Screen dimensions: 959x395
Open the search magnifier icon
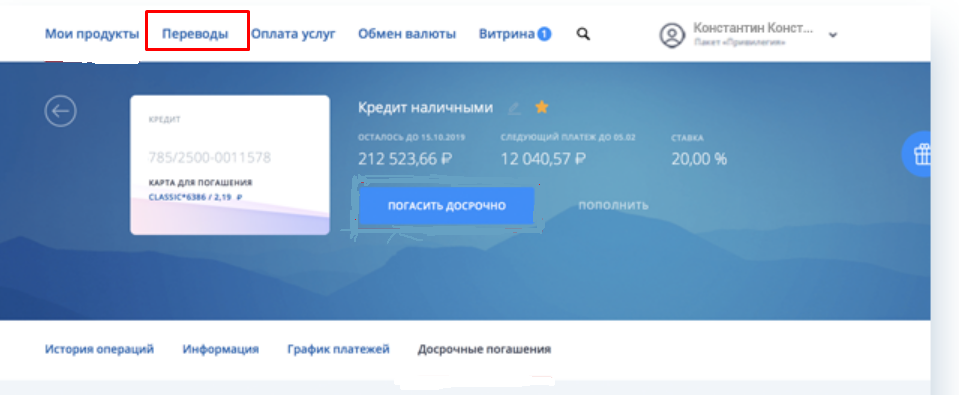[583, 34]
